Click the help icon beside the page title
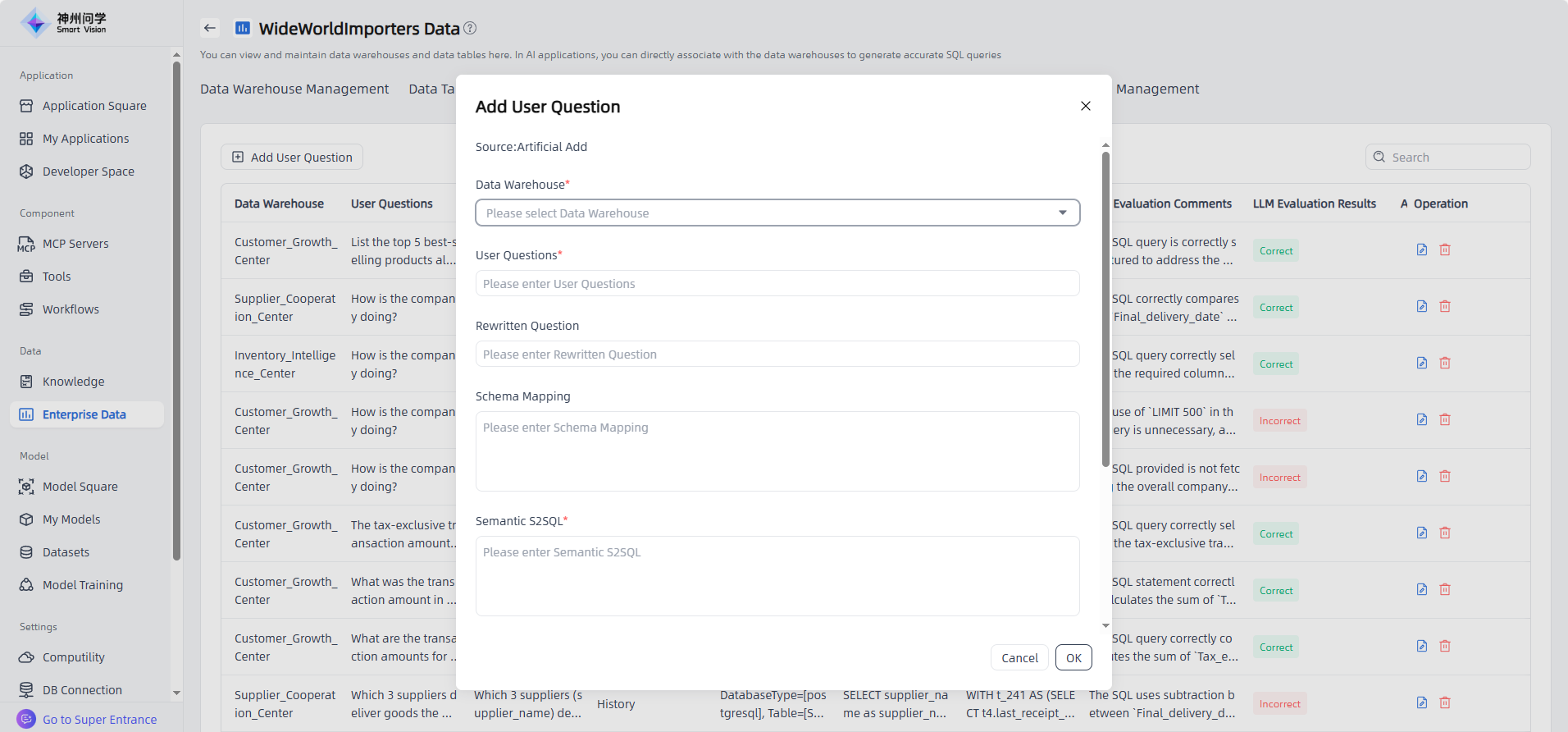 pyautogui.click(x=470, y=28)
